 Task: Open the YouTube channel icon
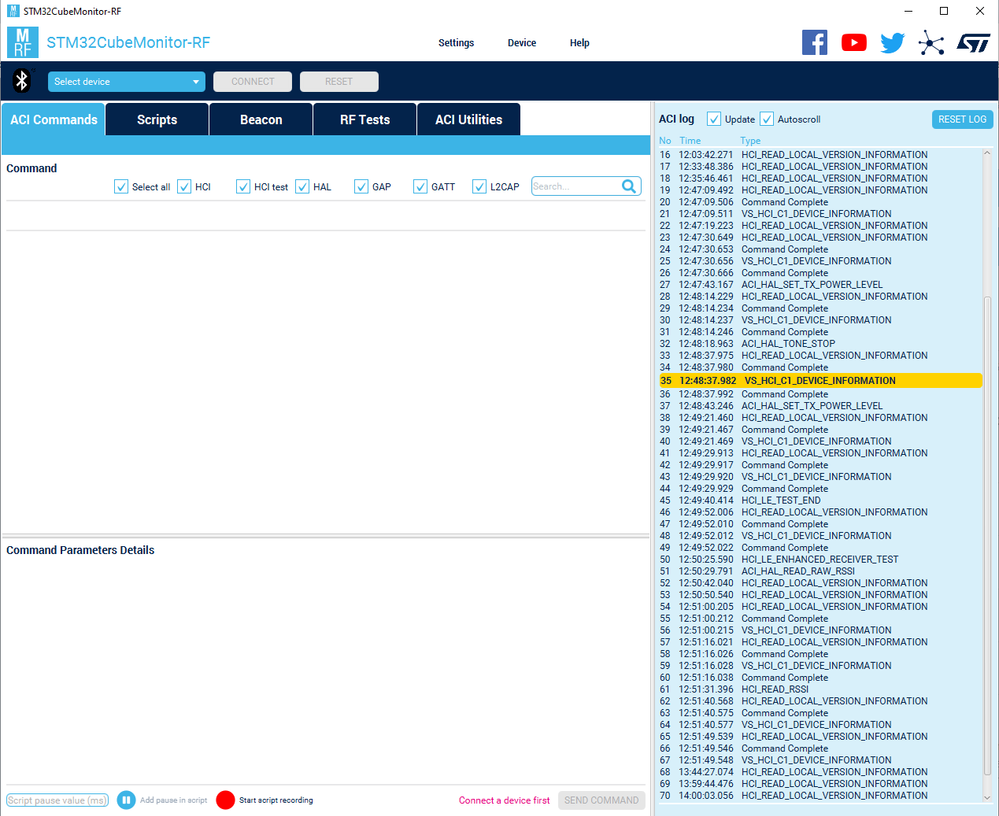pyautogui.click(x=854, y=43)
